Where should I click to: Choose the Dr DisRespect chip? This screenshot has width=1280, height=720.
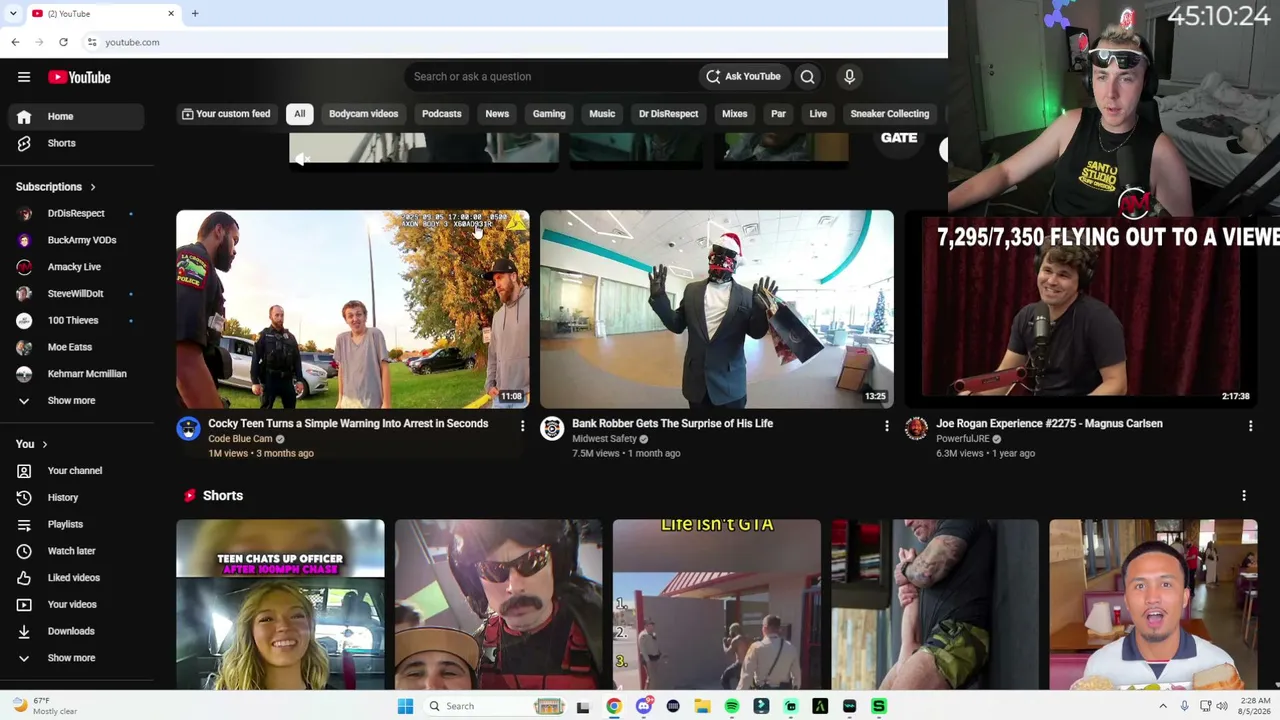point(668,114)
